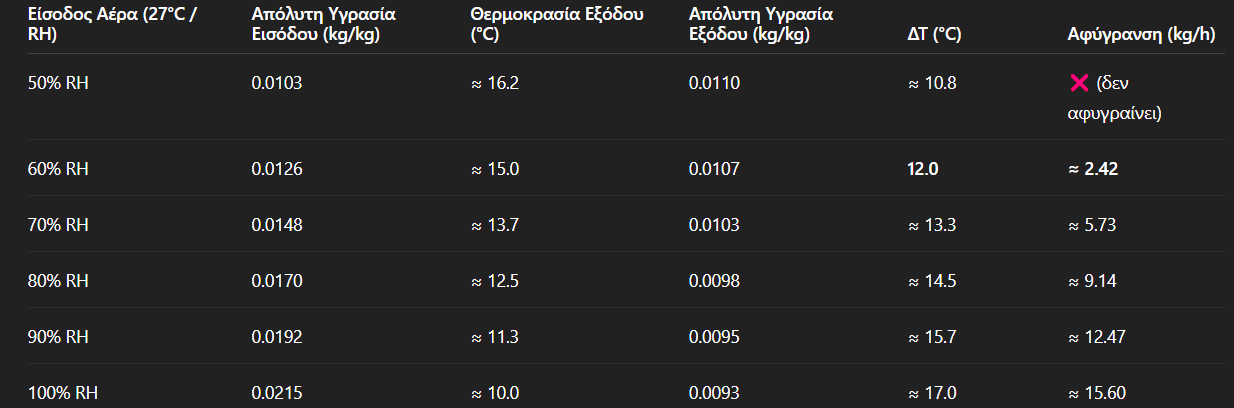The height and width of the screenshot is (408, 1234).
Task: Select the '80% RH' row label
Action: tap(58, 281)
